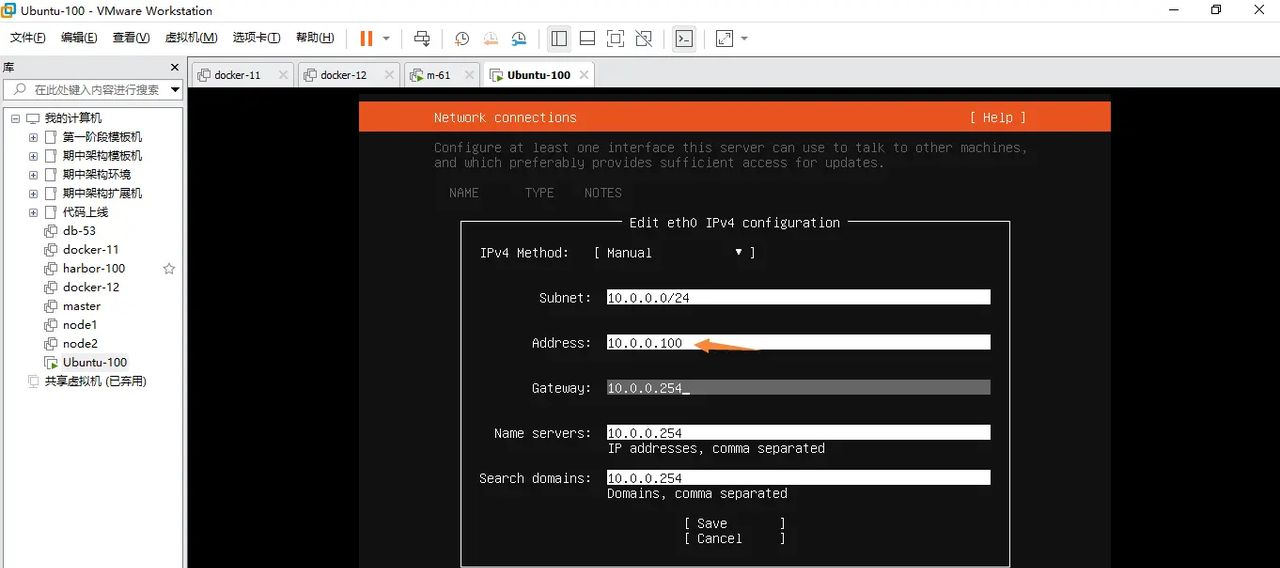This screenshot has height=568, width=1280.
Task: Show the console view
Action: 684,38
